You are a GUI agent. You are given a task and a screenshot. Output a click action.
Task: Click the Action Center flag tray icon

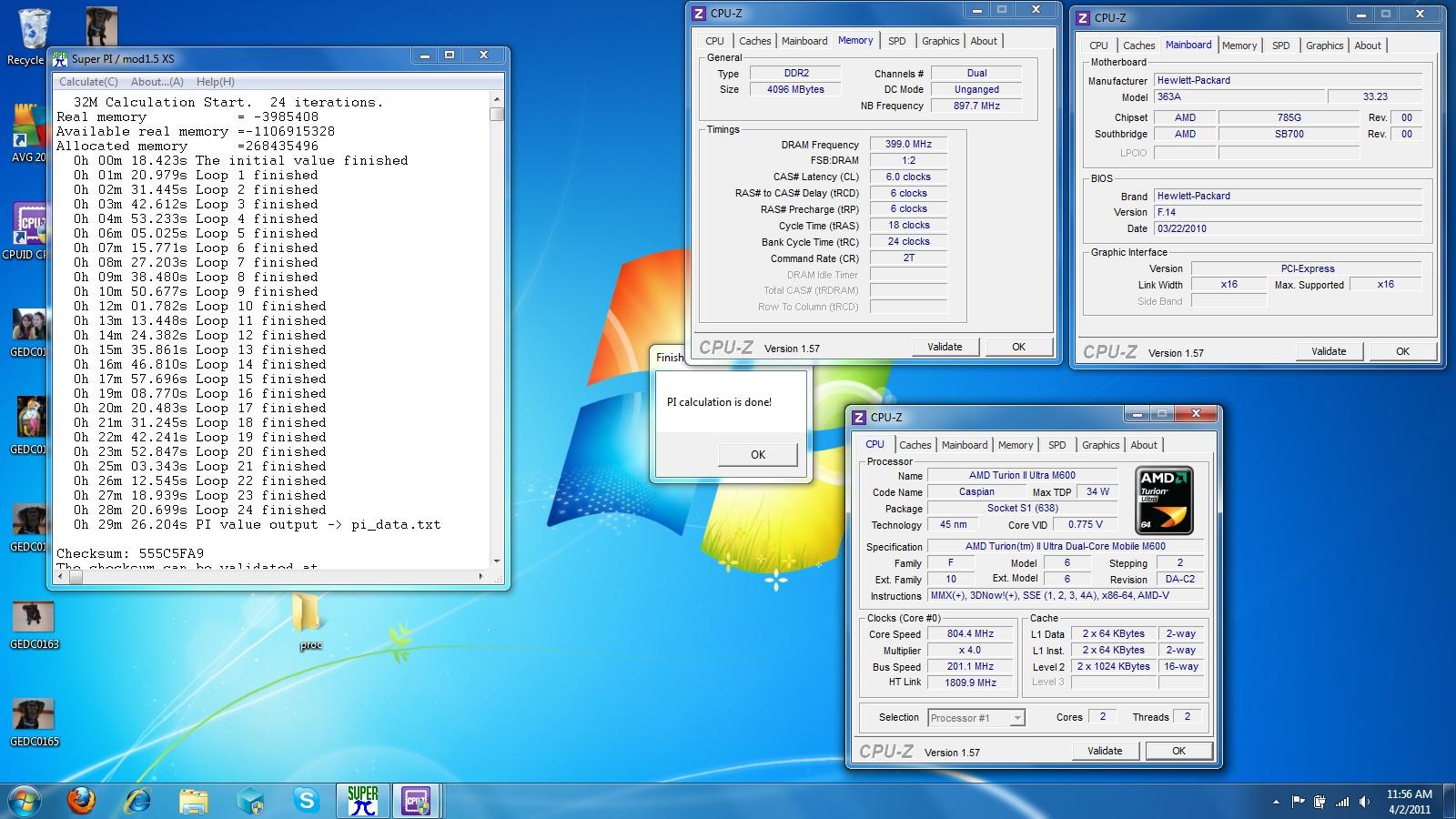tap(1297, 802)
